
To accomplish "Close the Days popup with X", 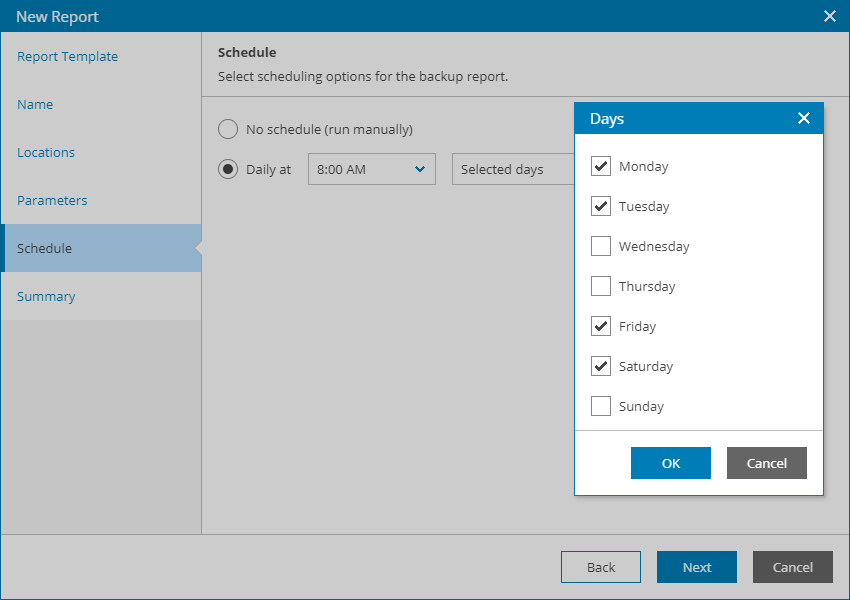I will click(x=804, y=118).
